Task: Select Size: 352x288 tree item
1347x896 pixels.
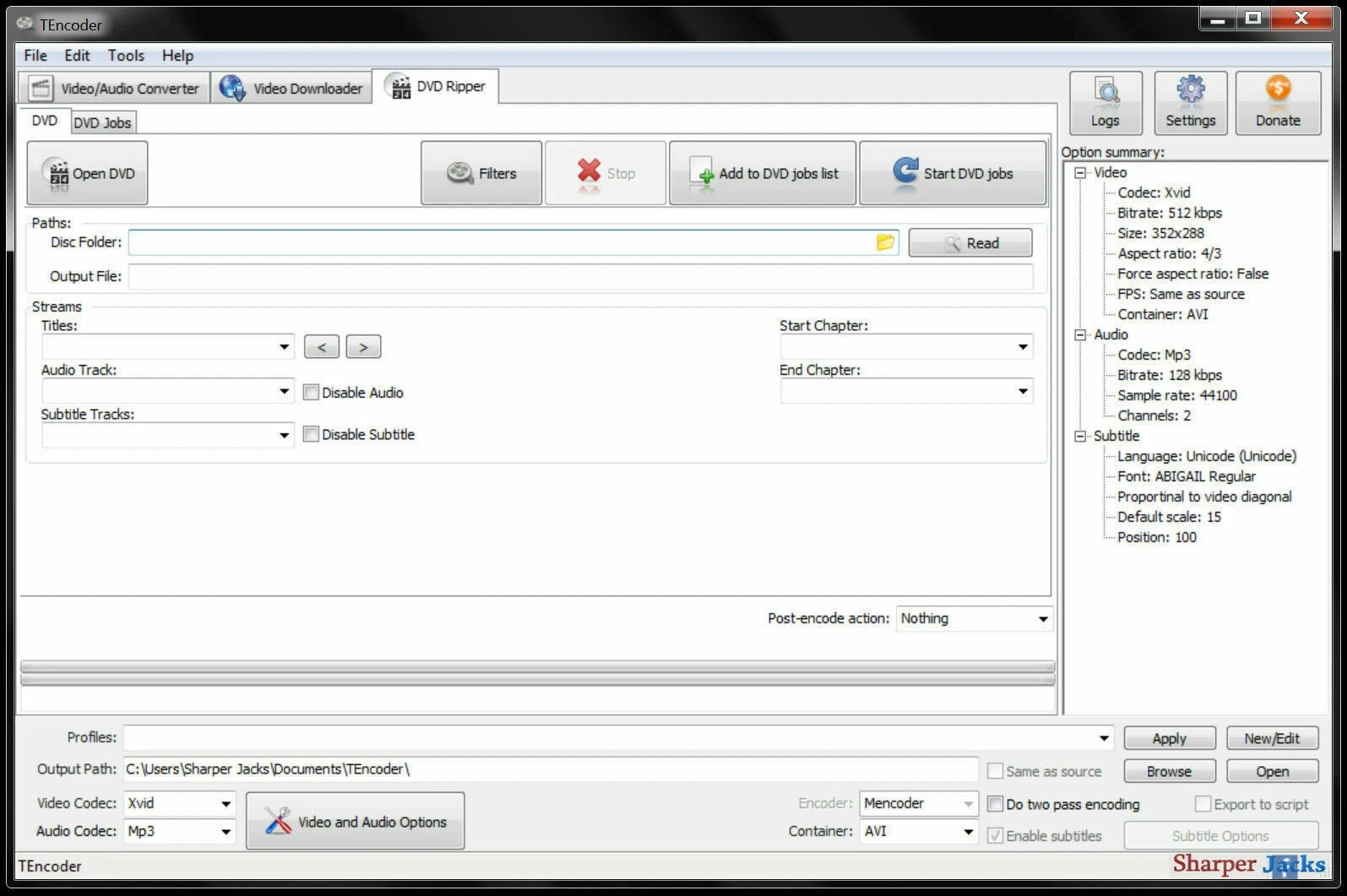Action: pos(1160,233)
